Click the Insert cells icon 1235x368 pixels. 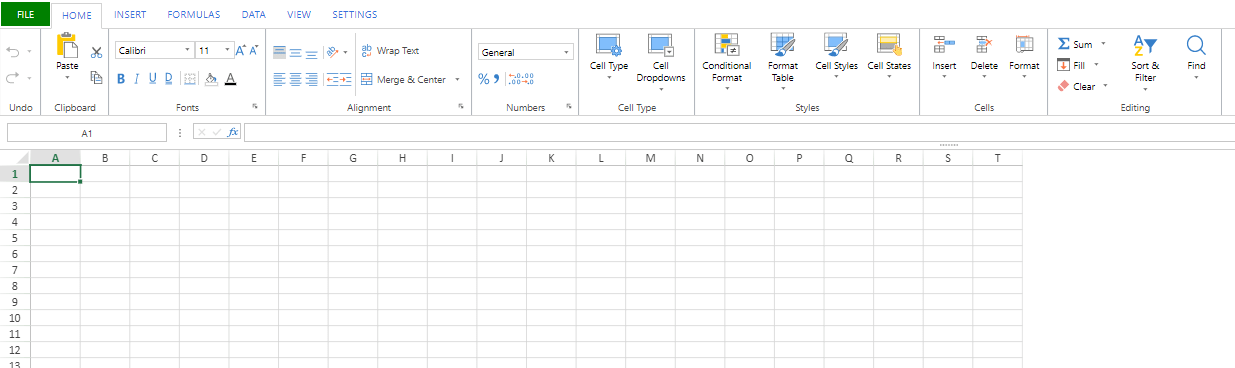[944, 44]
